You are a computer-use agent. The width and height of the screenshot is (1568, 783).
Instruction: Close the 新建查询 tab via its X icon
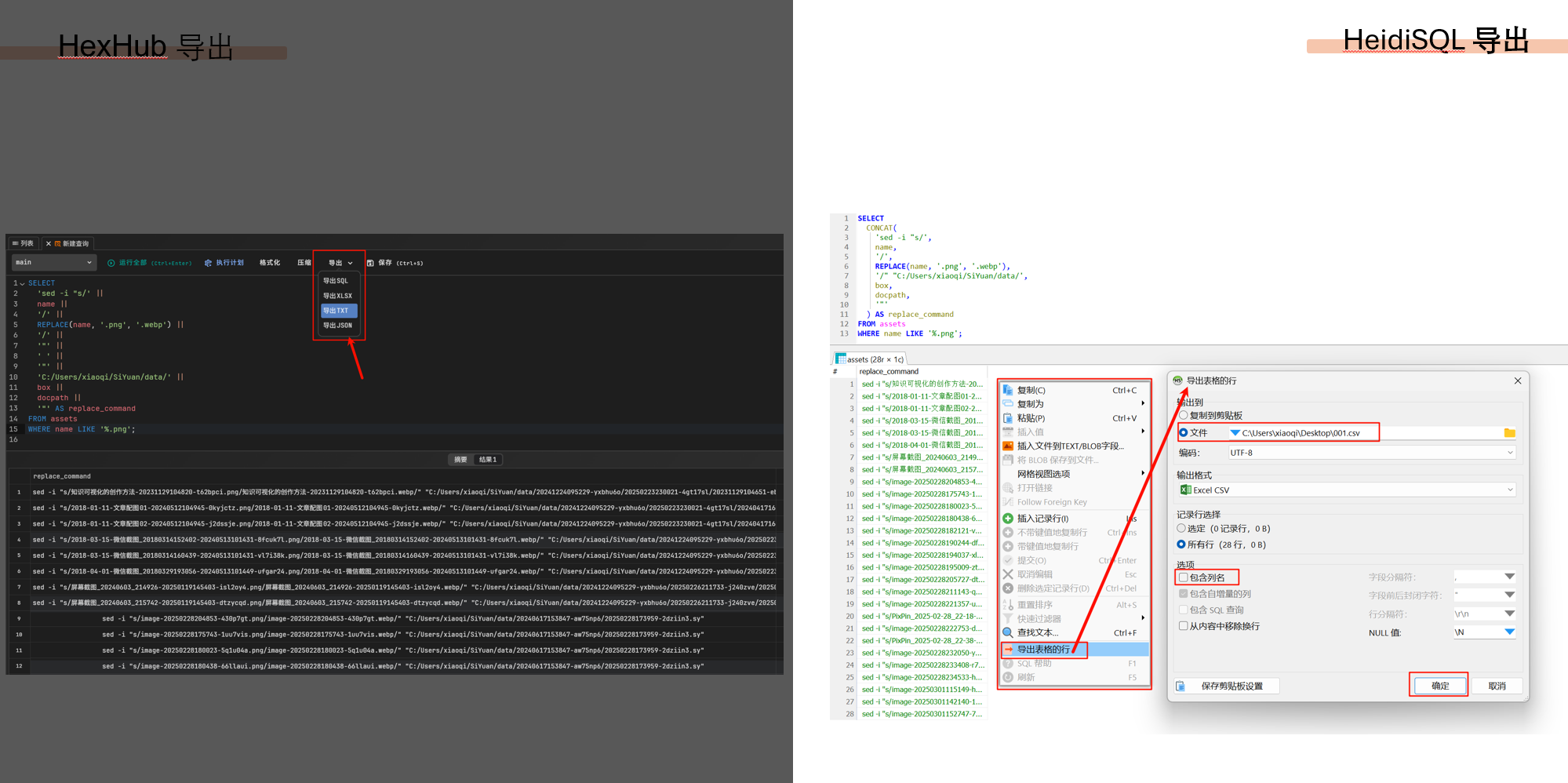49,244
